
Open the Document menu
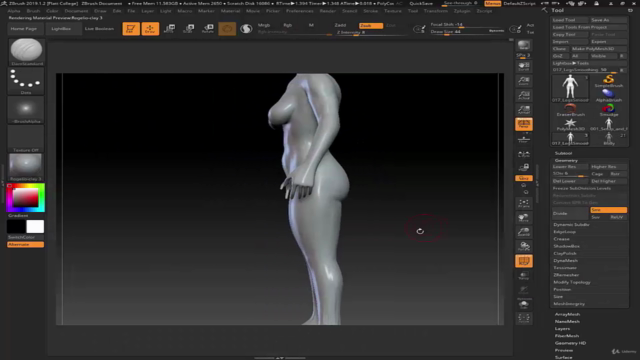pyautogui.click(x=76, y=11)
